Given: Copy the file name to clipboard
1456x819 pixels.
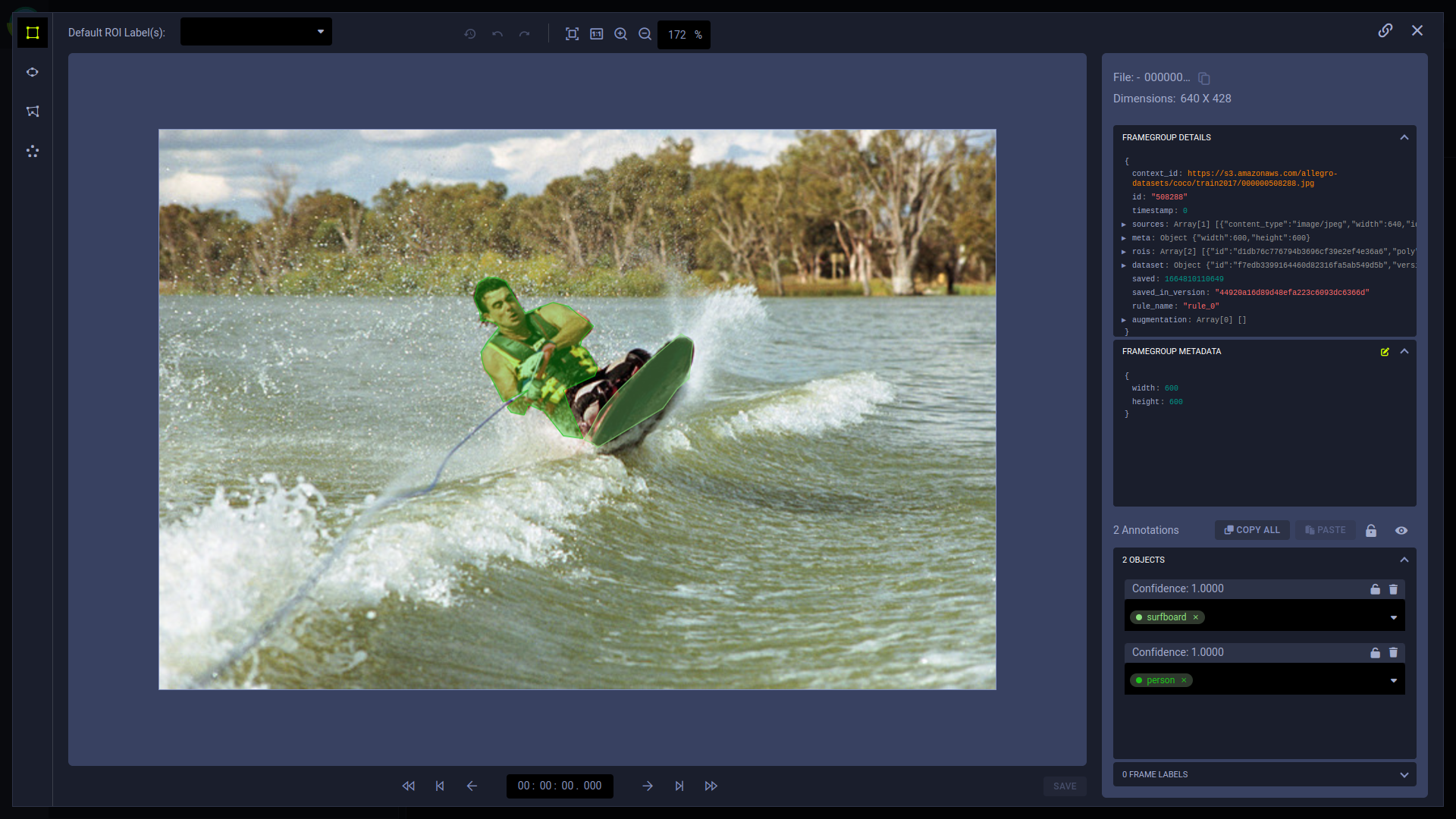Looking at the screenshot, I should tap(1203, 78).
